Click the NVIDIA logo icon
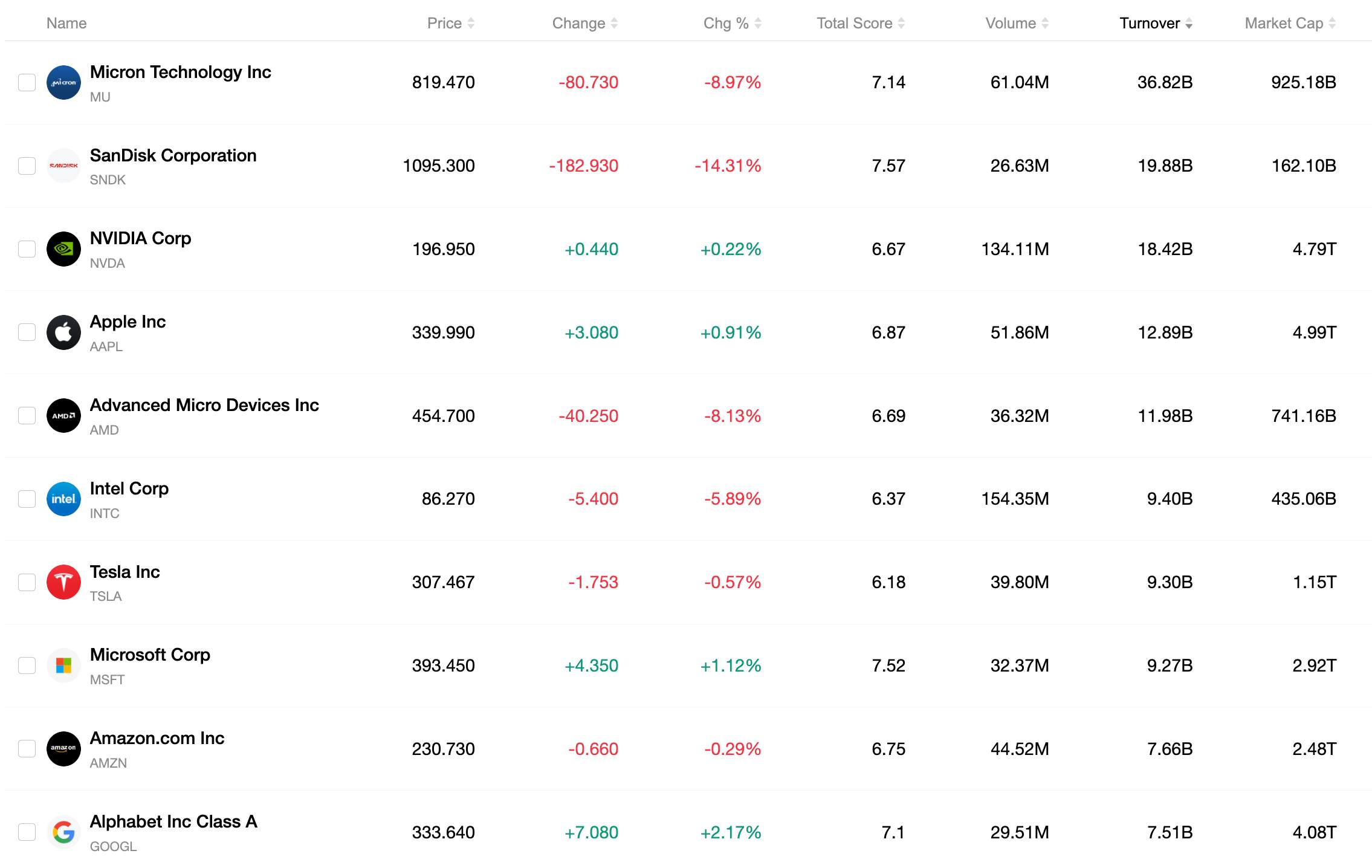The image size is (1372, 868). point(63,249)
